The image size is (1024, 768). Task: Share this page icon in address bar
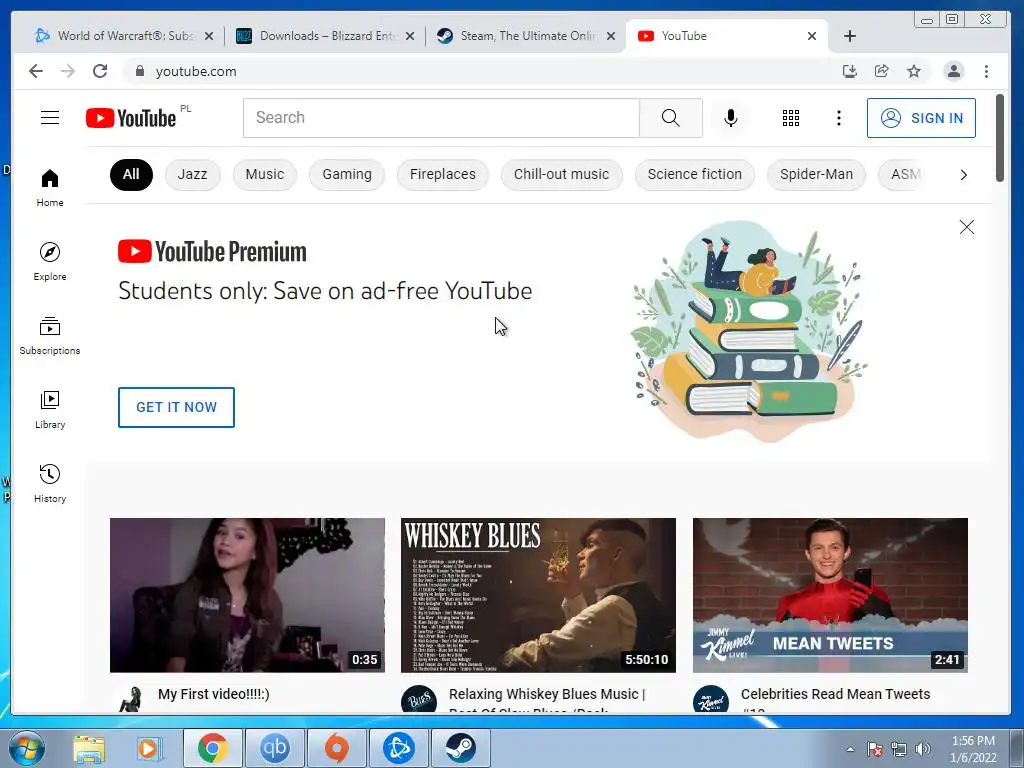click(882, 71)
